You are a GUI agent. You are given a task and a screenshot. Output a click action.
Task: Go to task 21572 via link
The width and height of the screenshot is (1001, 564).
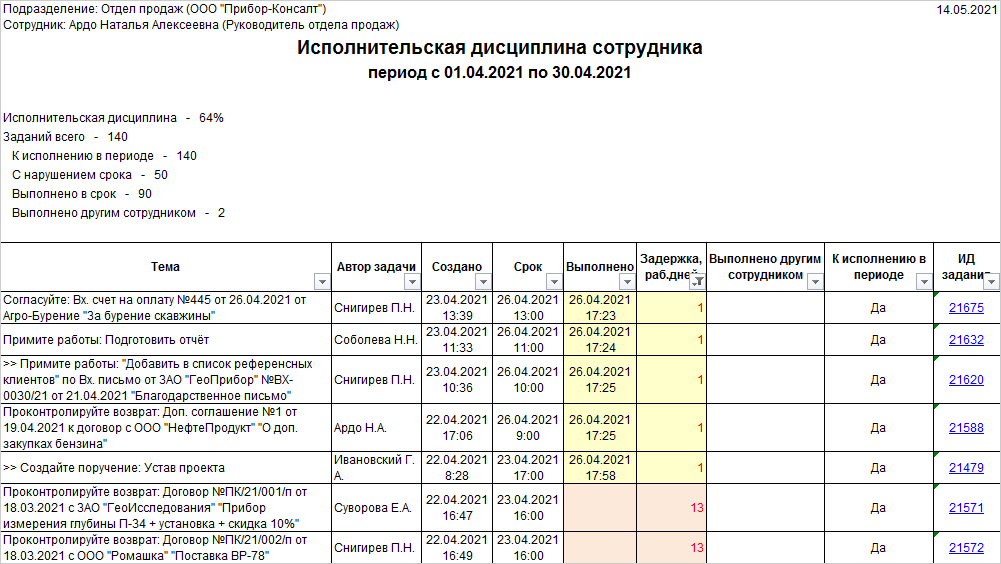pyautogui.click(x=966, y=548)
